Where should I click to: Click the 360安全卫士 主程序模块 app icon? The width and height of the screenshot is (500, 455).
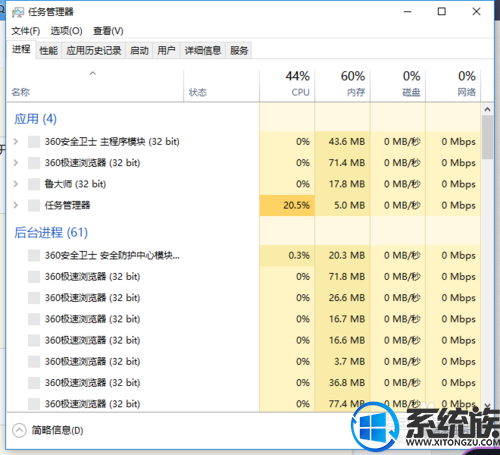point(34,142)
